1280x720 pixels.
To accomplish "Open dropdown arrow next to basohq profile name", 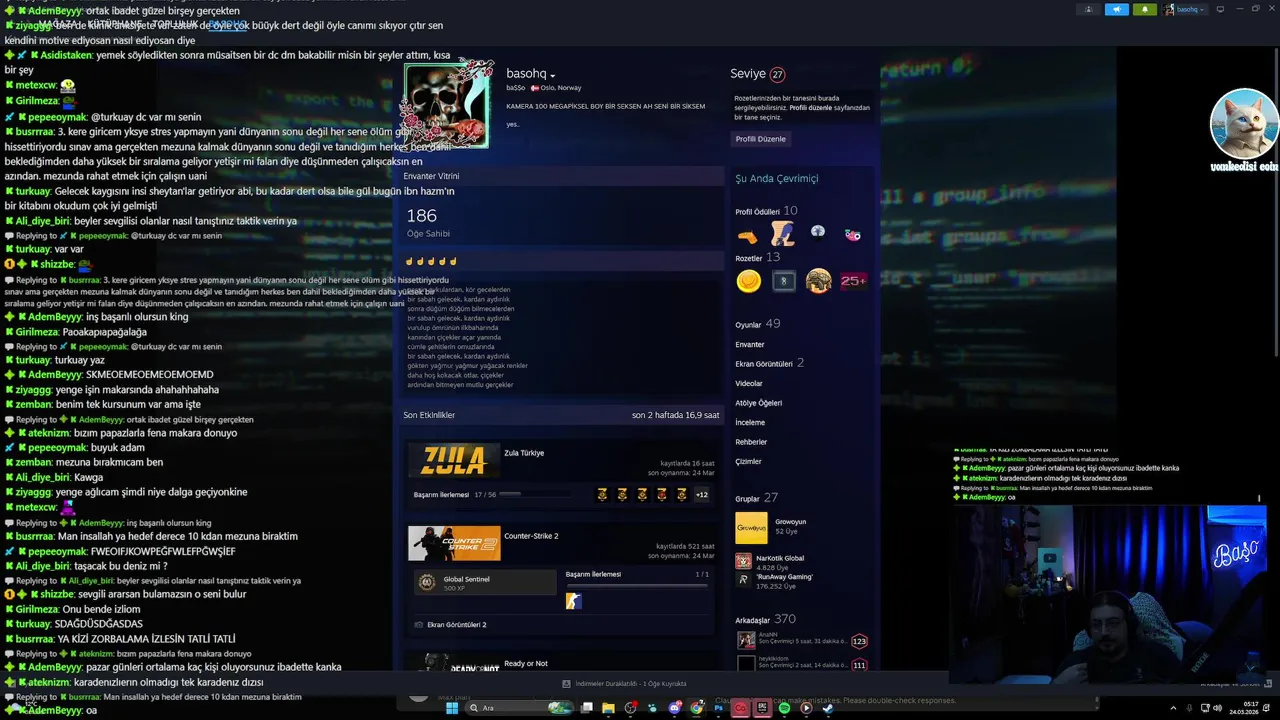I will (552, 76).
